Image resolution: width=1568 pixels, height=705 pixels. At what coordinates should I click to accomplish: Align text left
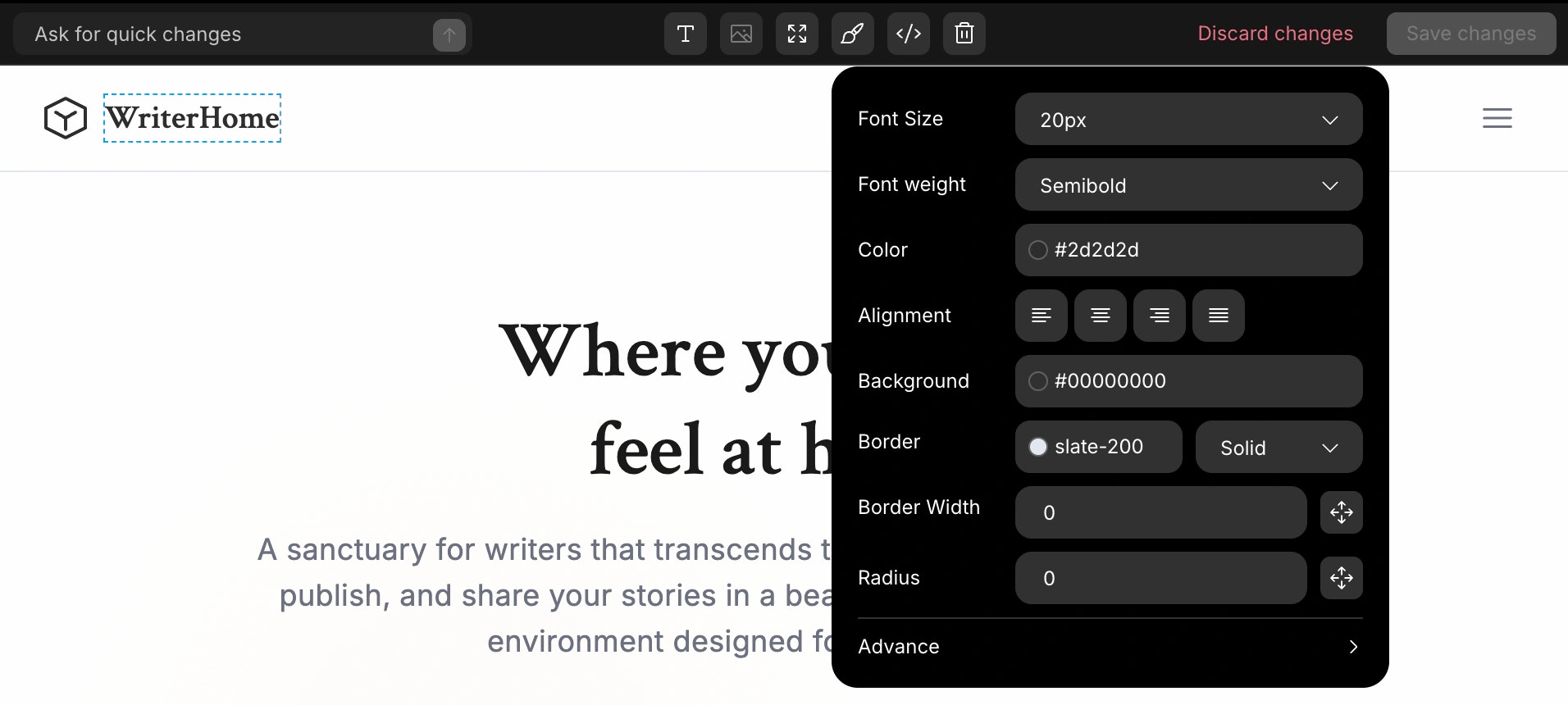pyautogui.click(x=1042, y=316)
